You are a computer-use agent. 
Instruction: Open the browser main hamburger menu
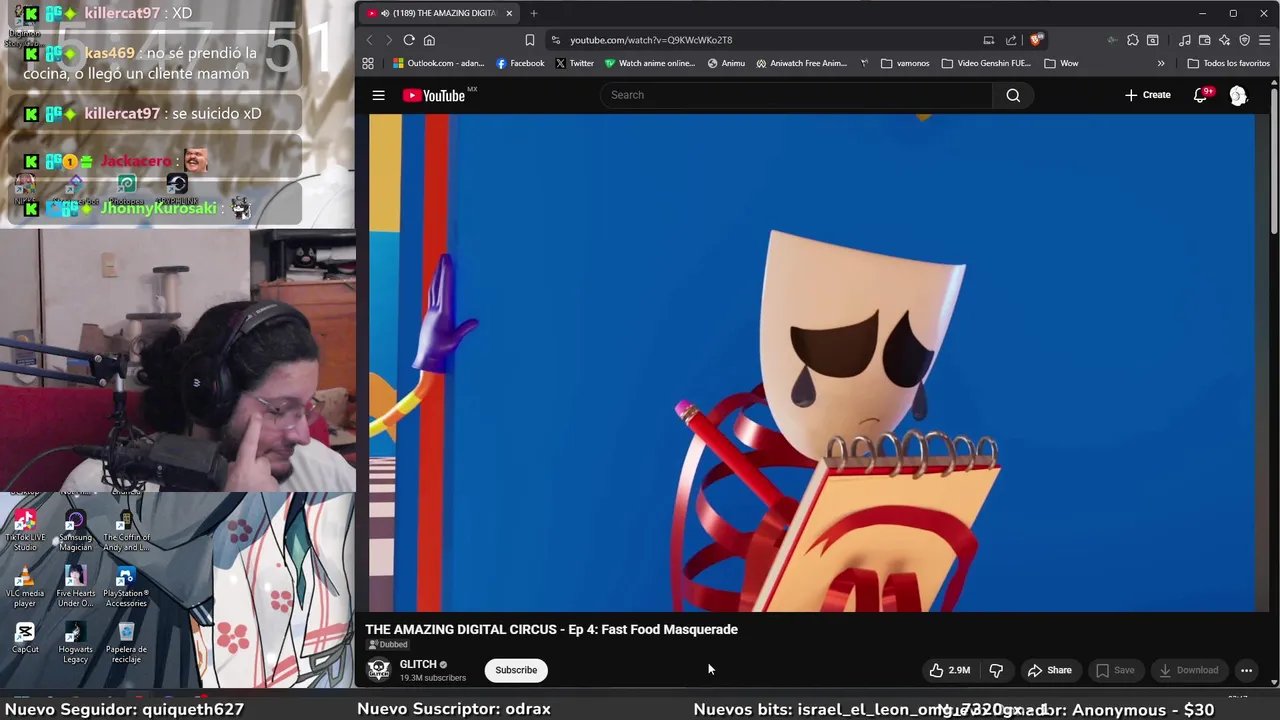coord(1265,40)
